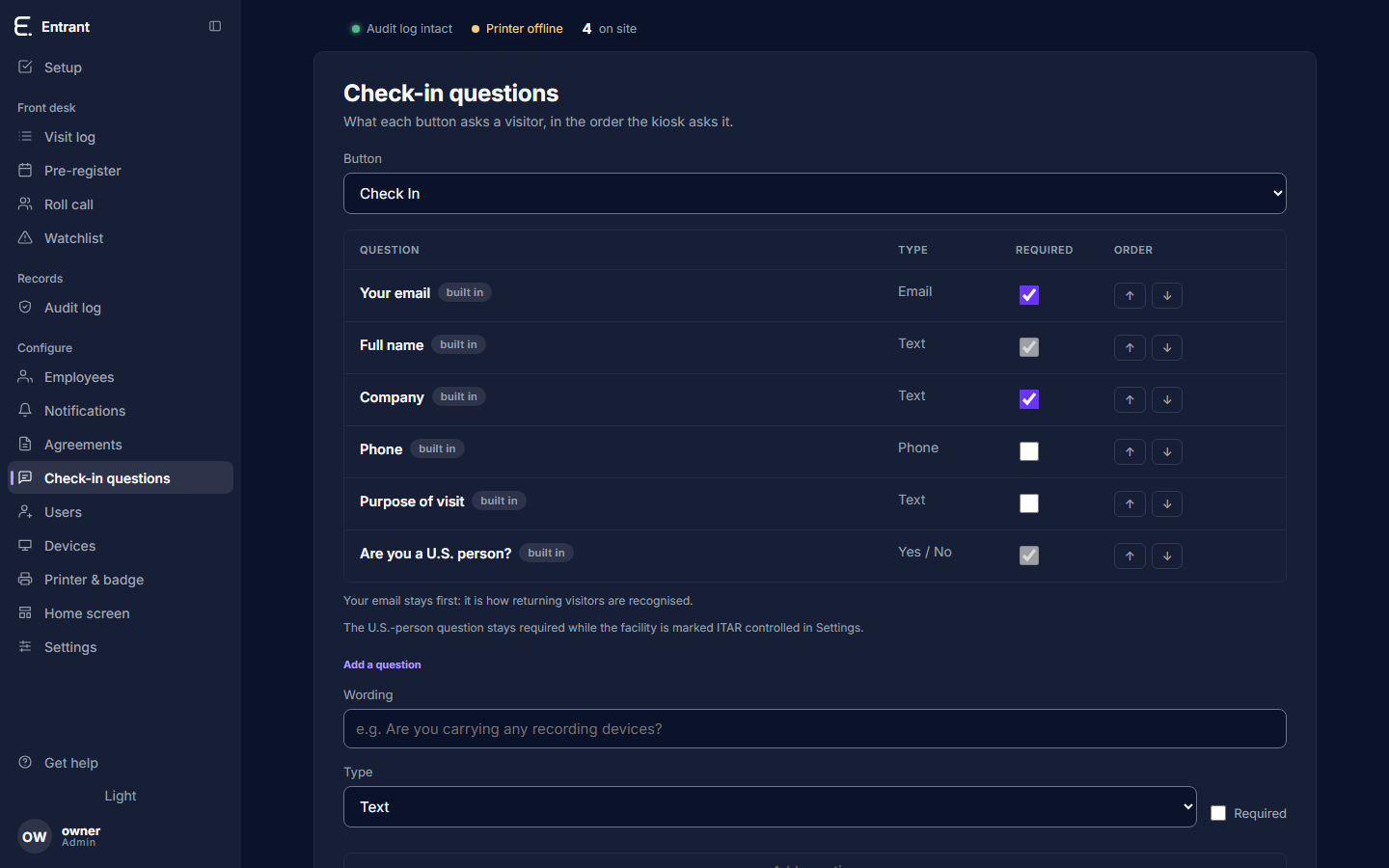Open the Type dropdown showing Text
The width and height of the screenshot is (1389, 868).
coord(770,807)
